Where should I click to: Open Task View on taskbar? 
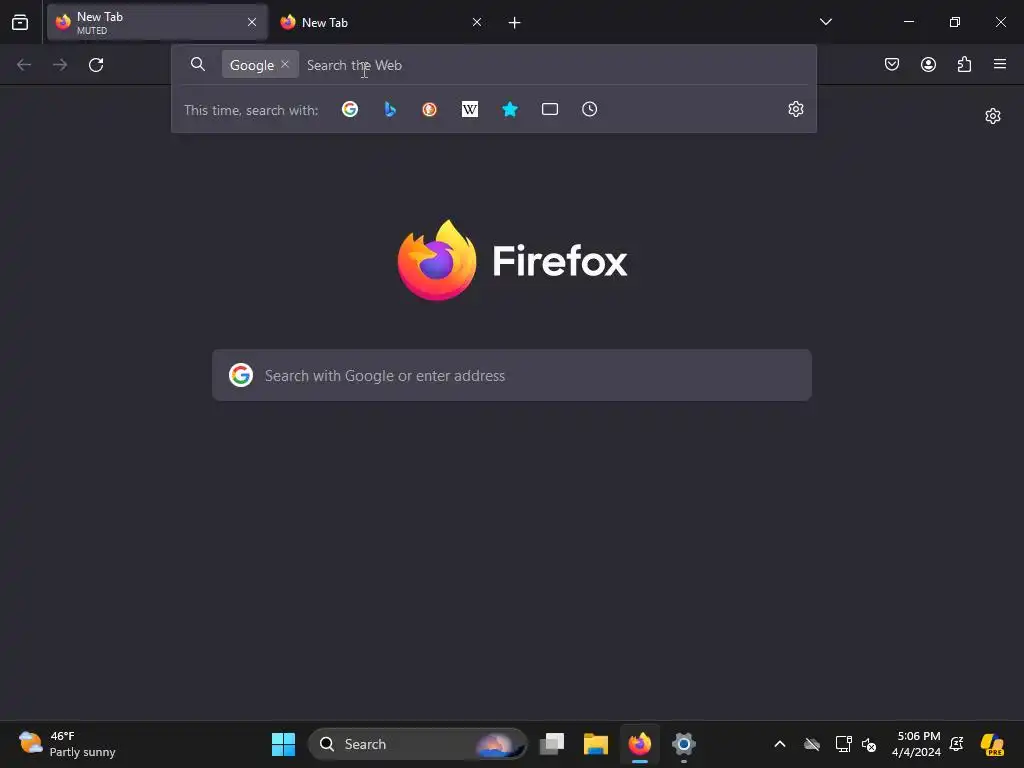point(552,744)
